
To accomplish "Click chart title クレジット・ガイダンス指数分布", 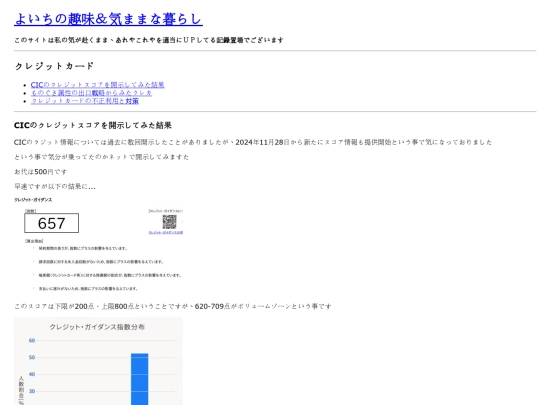I will pos(97,327).
